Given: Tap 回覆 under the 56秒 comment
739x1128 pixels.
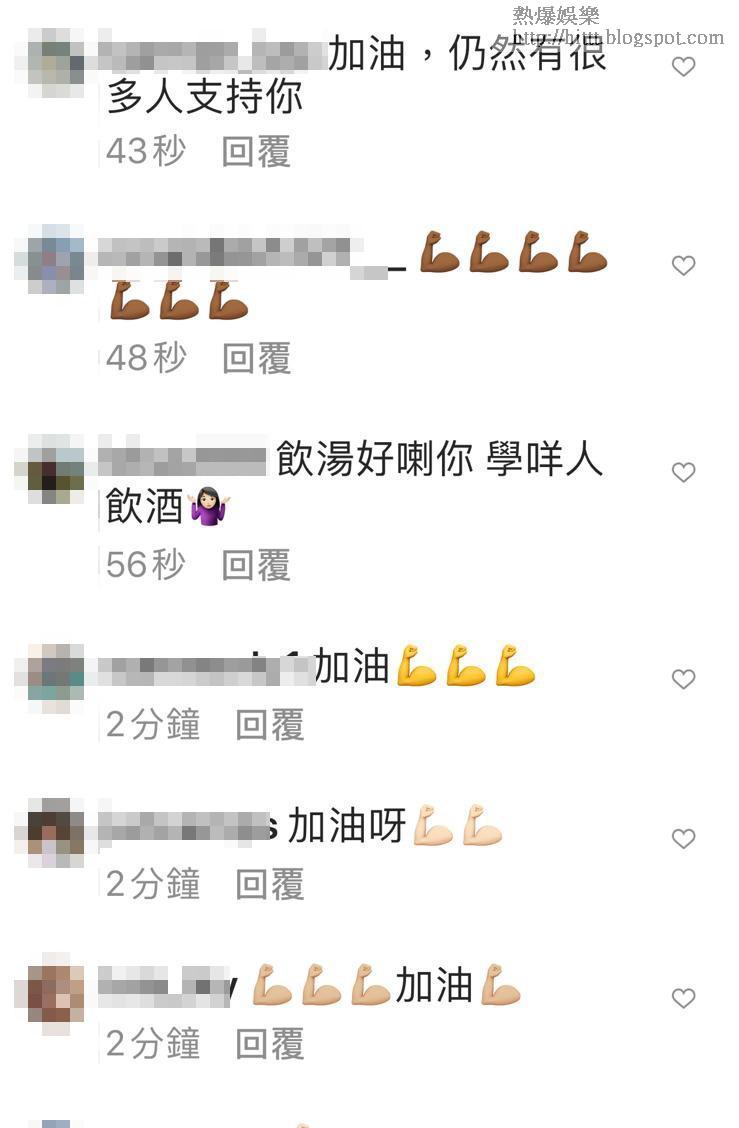Looking at the screenshot, I should [256, 565].
